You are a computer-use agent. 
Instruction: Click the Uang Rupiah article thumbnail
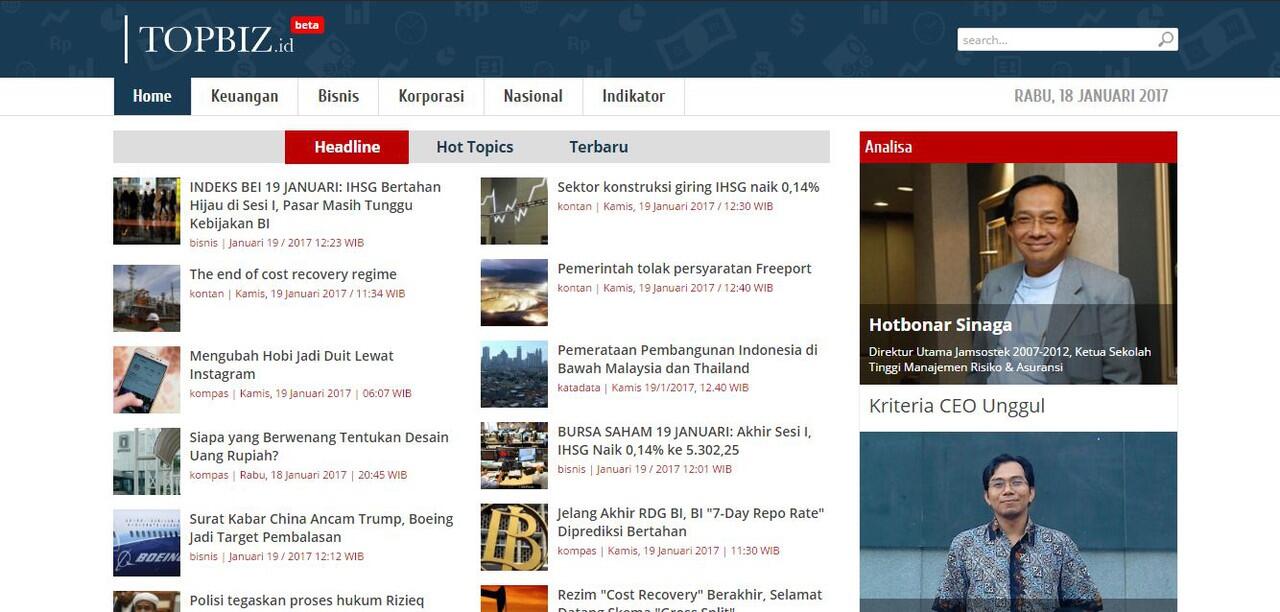pyautogui.click(x=147, y=461)
